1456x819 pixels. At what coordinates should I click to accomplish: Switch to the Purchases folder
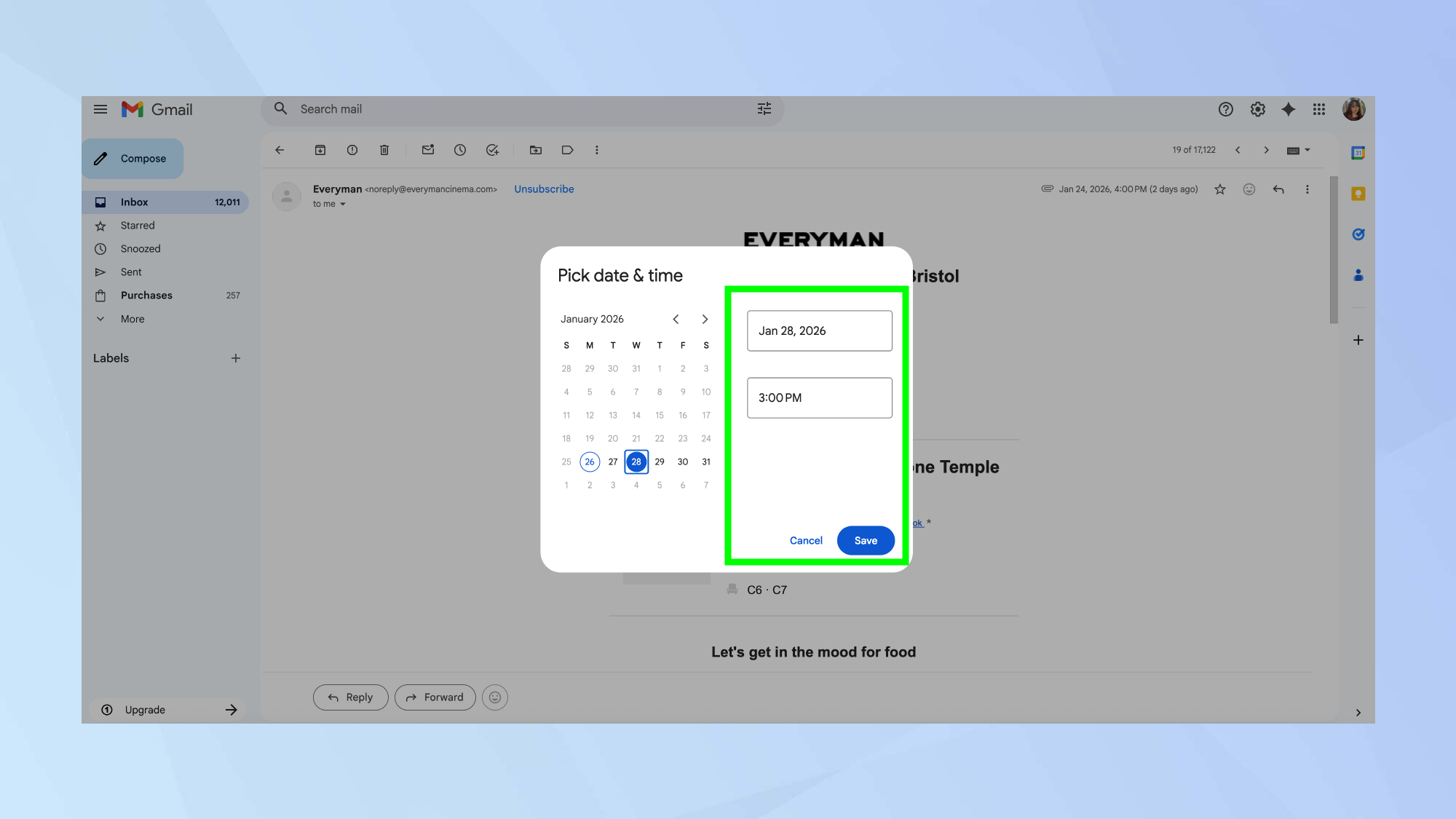[x=146, y=295]
